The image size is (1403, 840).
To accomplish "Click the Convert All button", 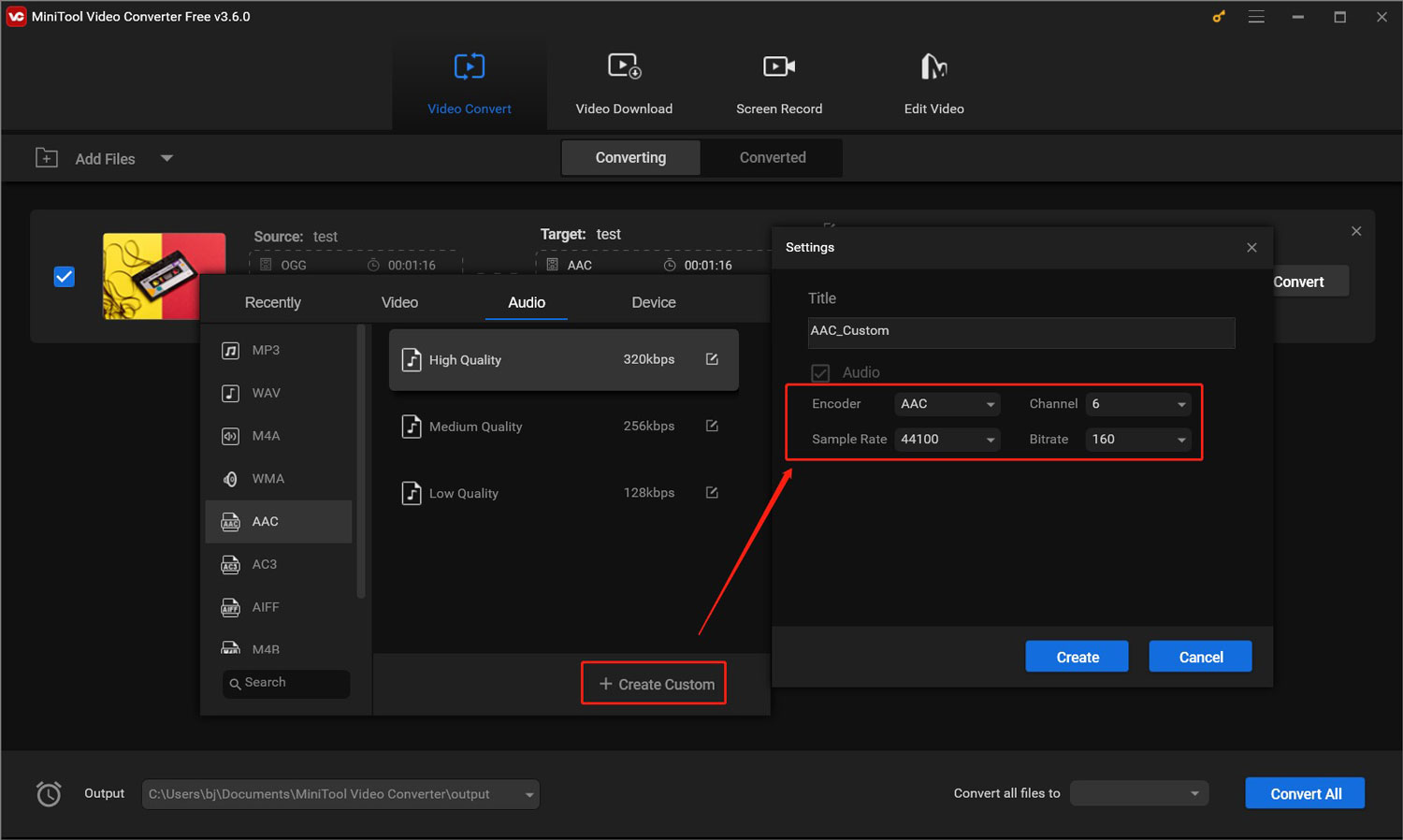I will (1305, 793).
